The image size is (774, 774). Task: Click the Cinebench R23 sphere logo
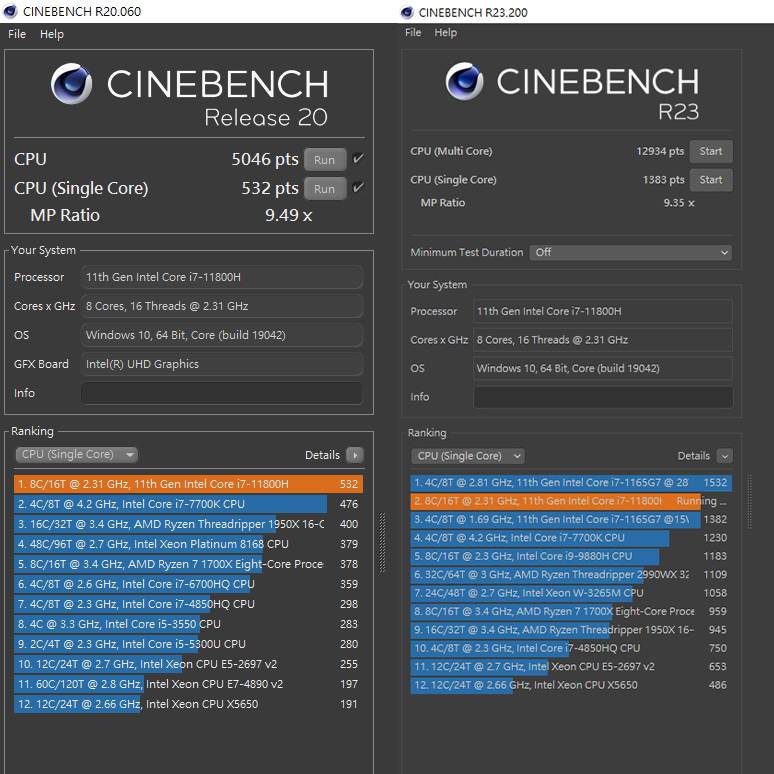(x=464, y=81)
